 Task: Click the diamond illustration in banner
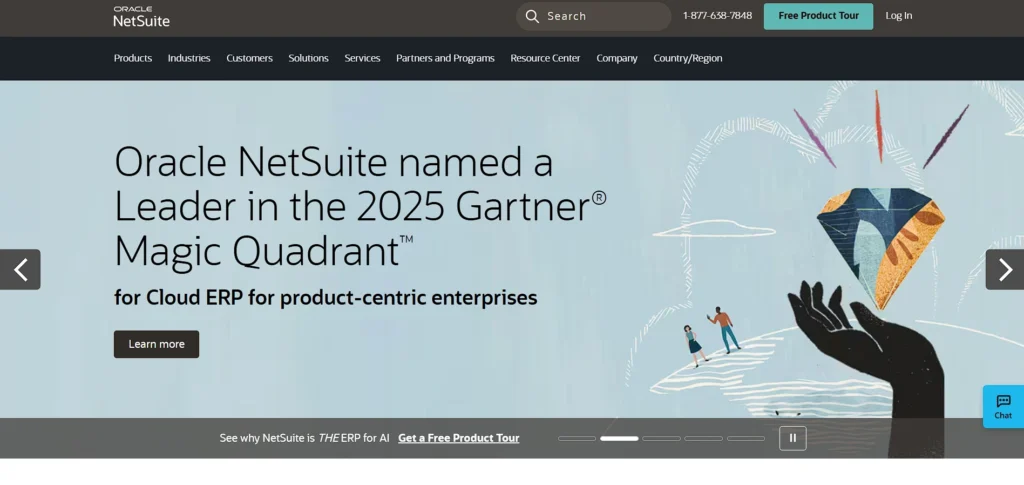click(x=880, y=247)
